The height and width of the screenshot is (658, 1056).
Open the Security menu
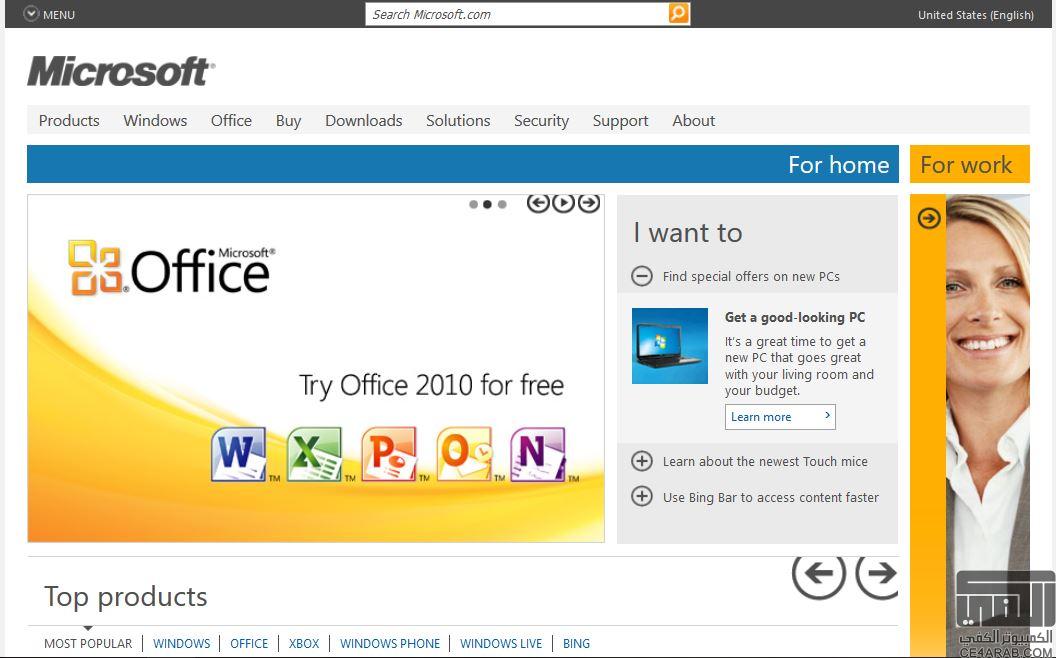pyautogui.click(x=541, y=121)
